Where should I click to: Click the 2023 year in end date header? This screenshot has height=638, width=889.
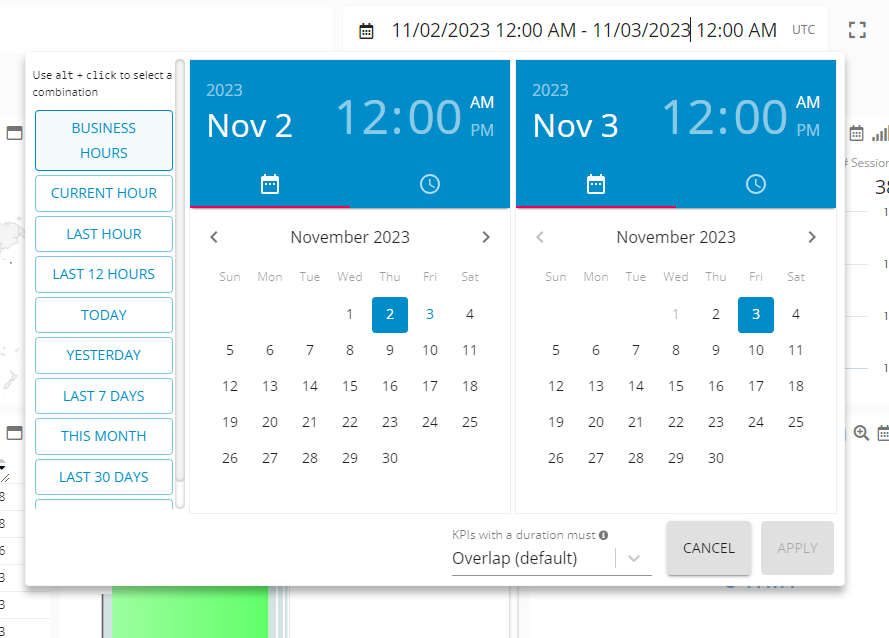[x=550, y=90]
